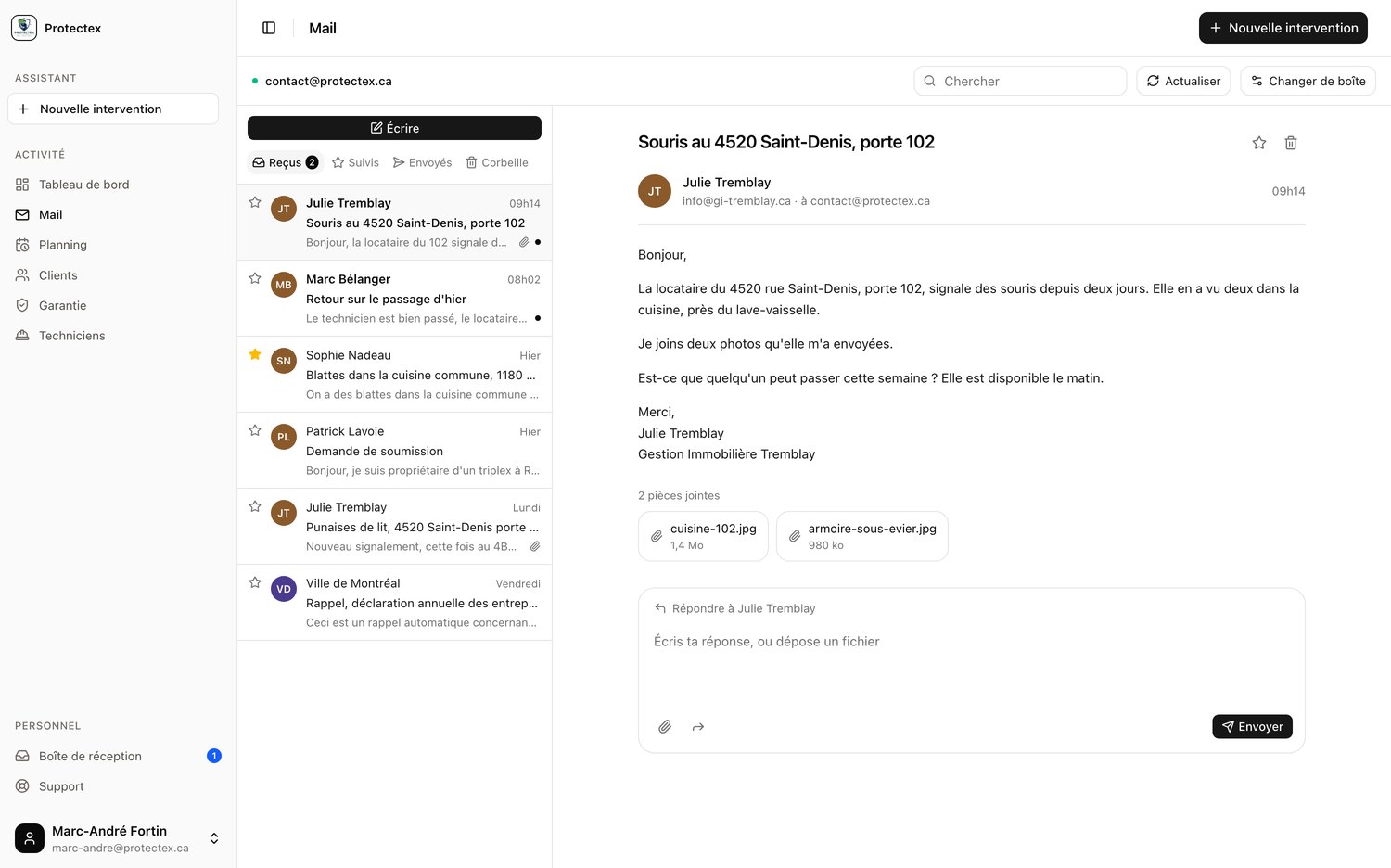Toggle star on Marc Bélanger email
The image size is (1391, 868).
tap(255, 278)
